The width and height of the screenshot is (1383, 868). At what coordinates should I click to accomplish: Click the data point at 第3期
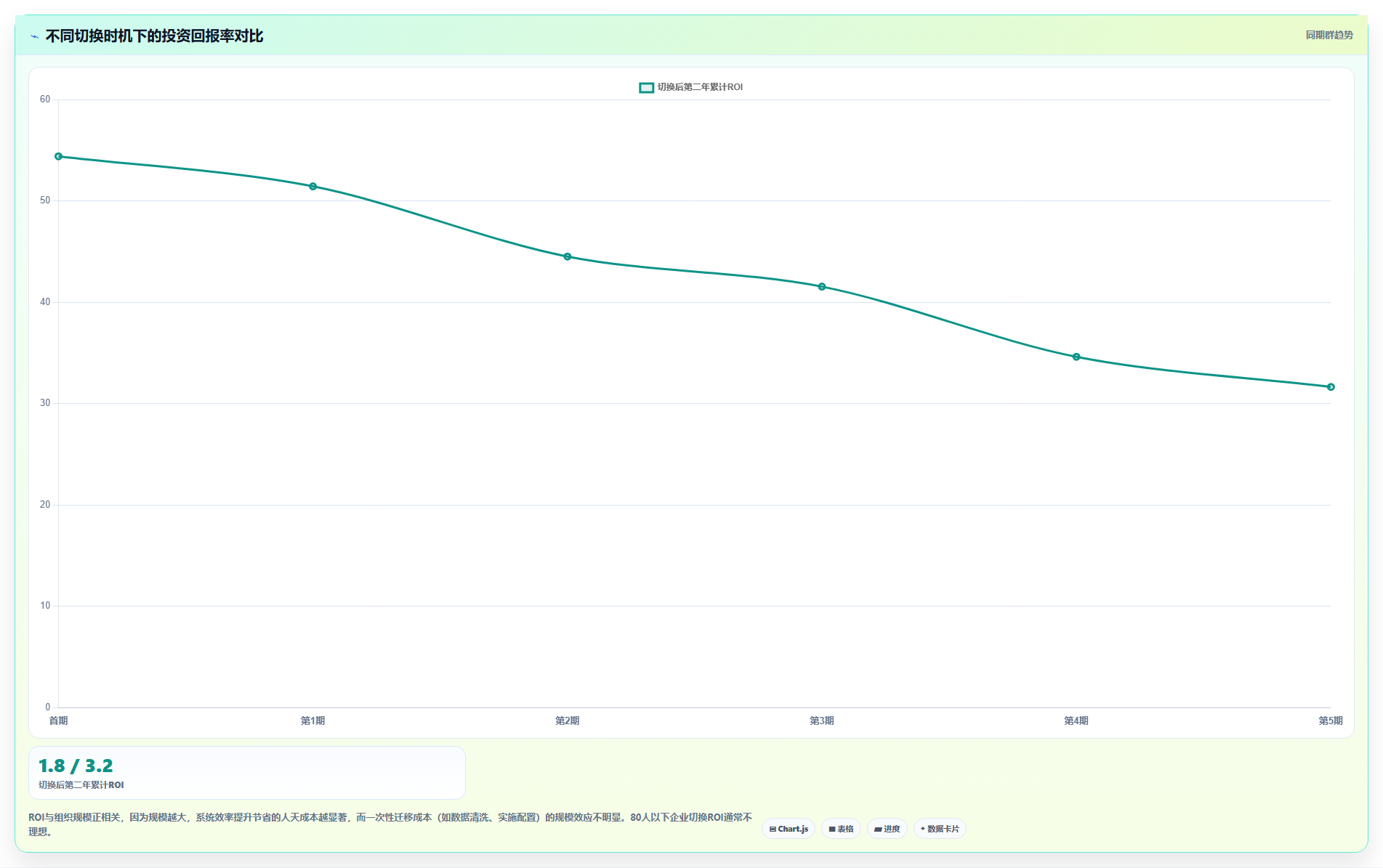pos(822,287)
